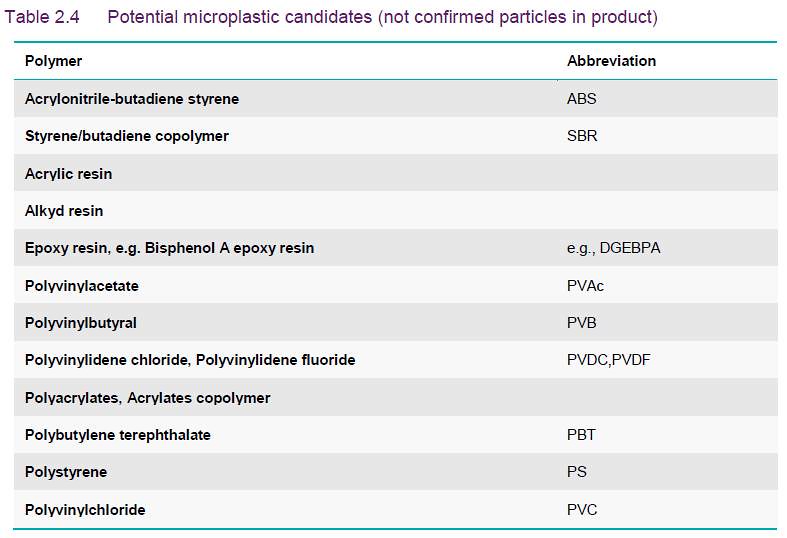This screenshot has width=787, height=538.
Task: Click the PVC abbreviation in last row
Action: pos(582,510)
